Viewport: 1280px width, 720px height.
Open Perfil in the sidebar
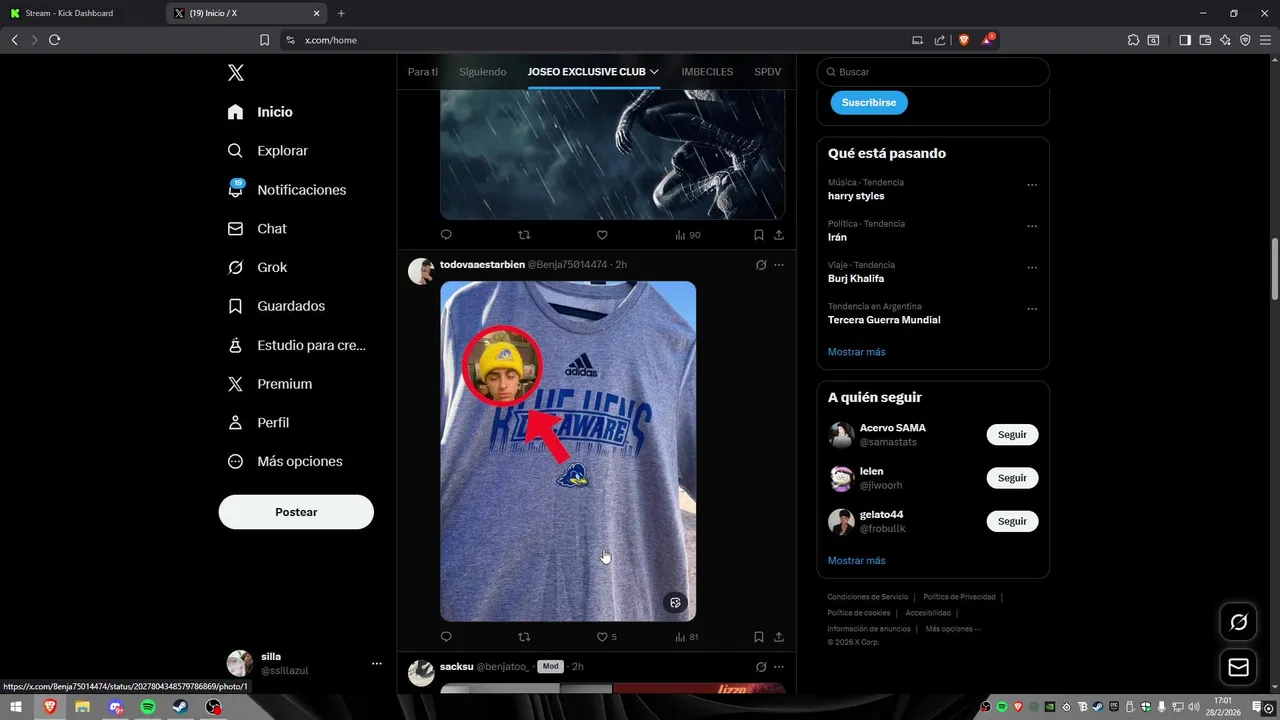258,423
